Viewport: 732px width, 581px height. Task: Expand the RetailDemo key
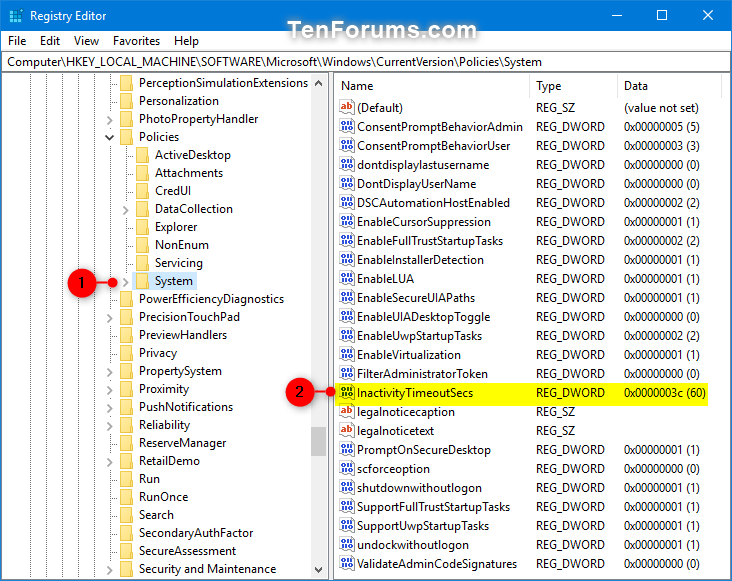click(x=110, y=462)
